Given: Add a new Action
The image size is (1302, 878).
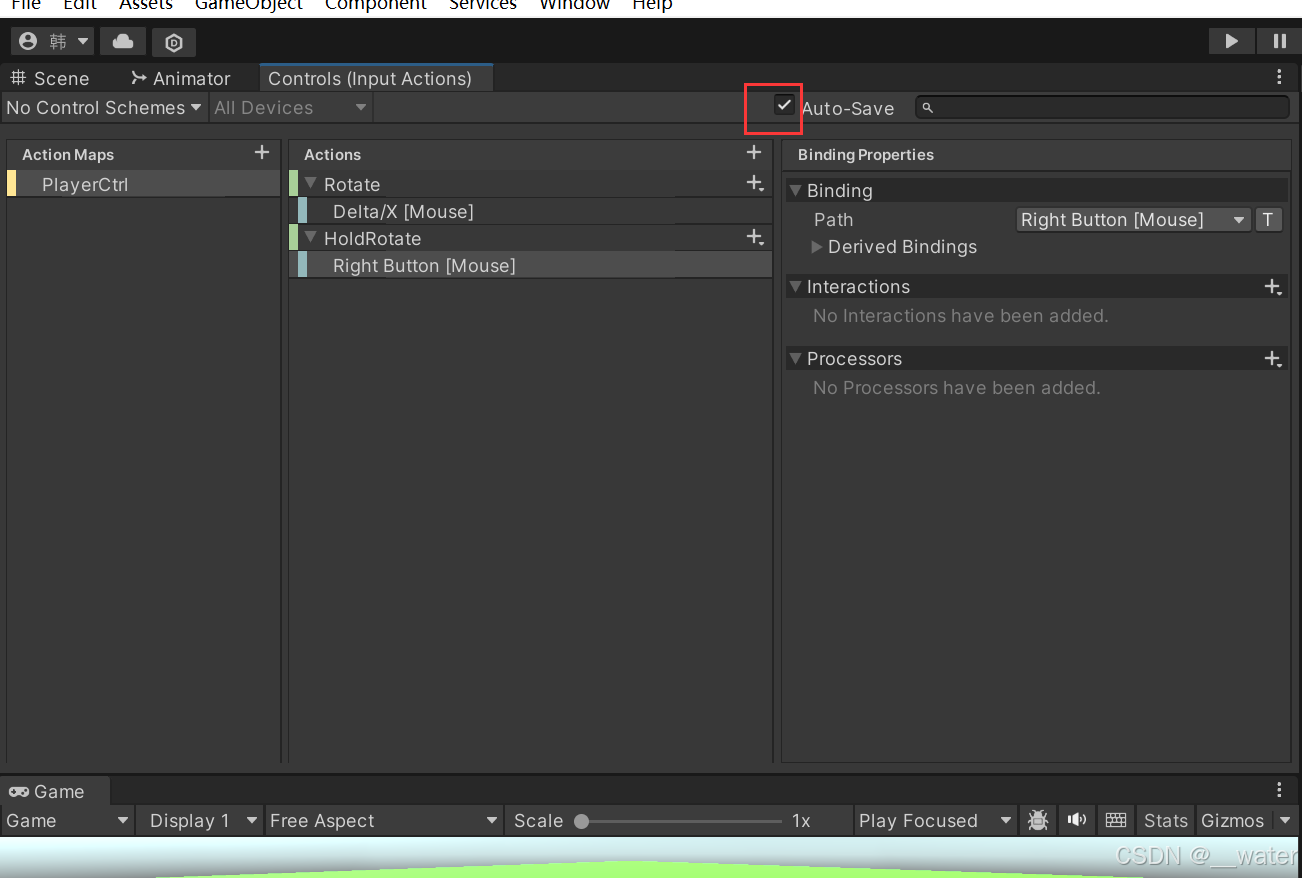Looking at the screenshot, I should [x=754, y=153].
